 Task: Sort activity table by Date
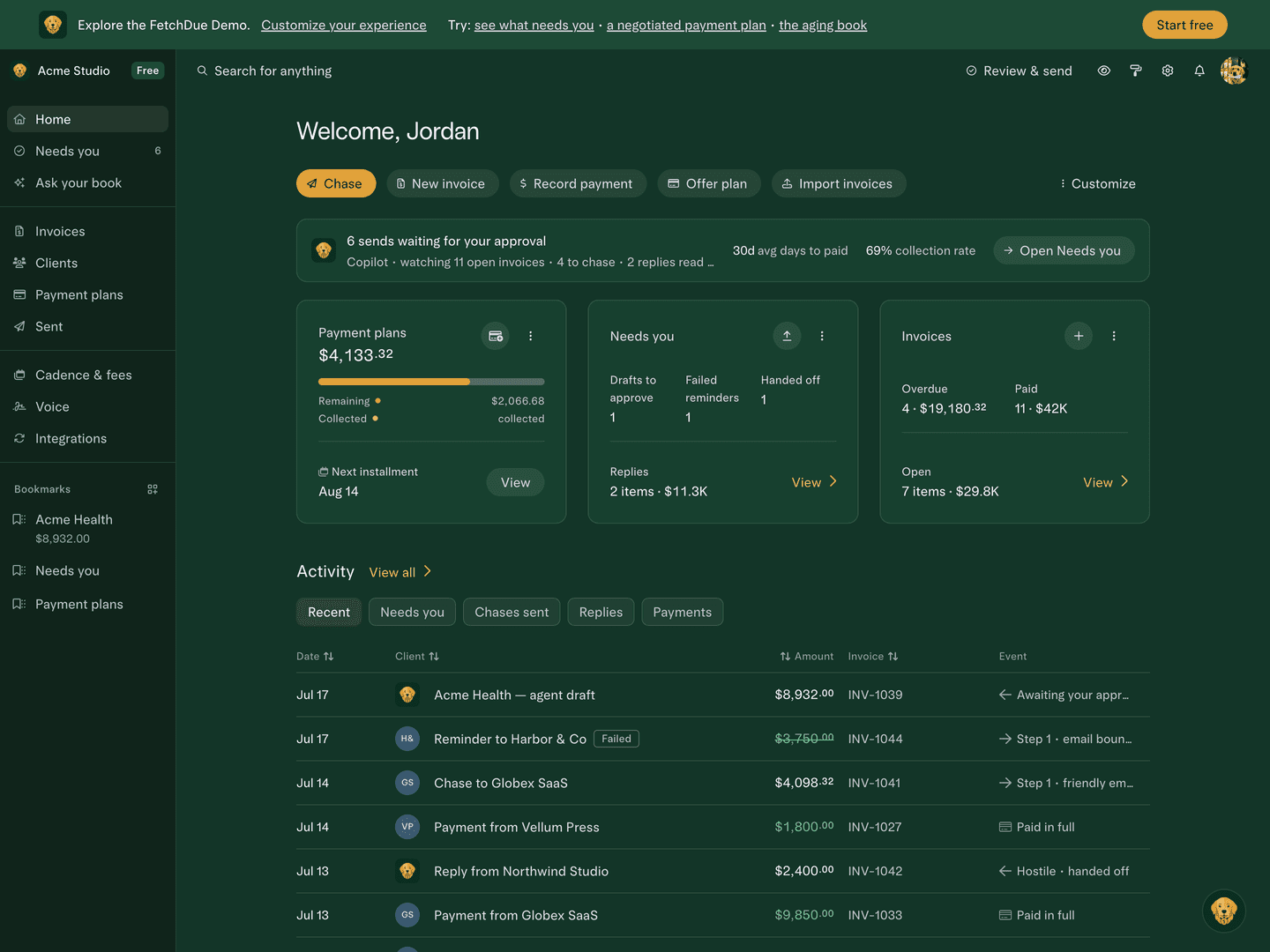pos(315,656)
